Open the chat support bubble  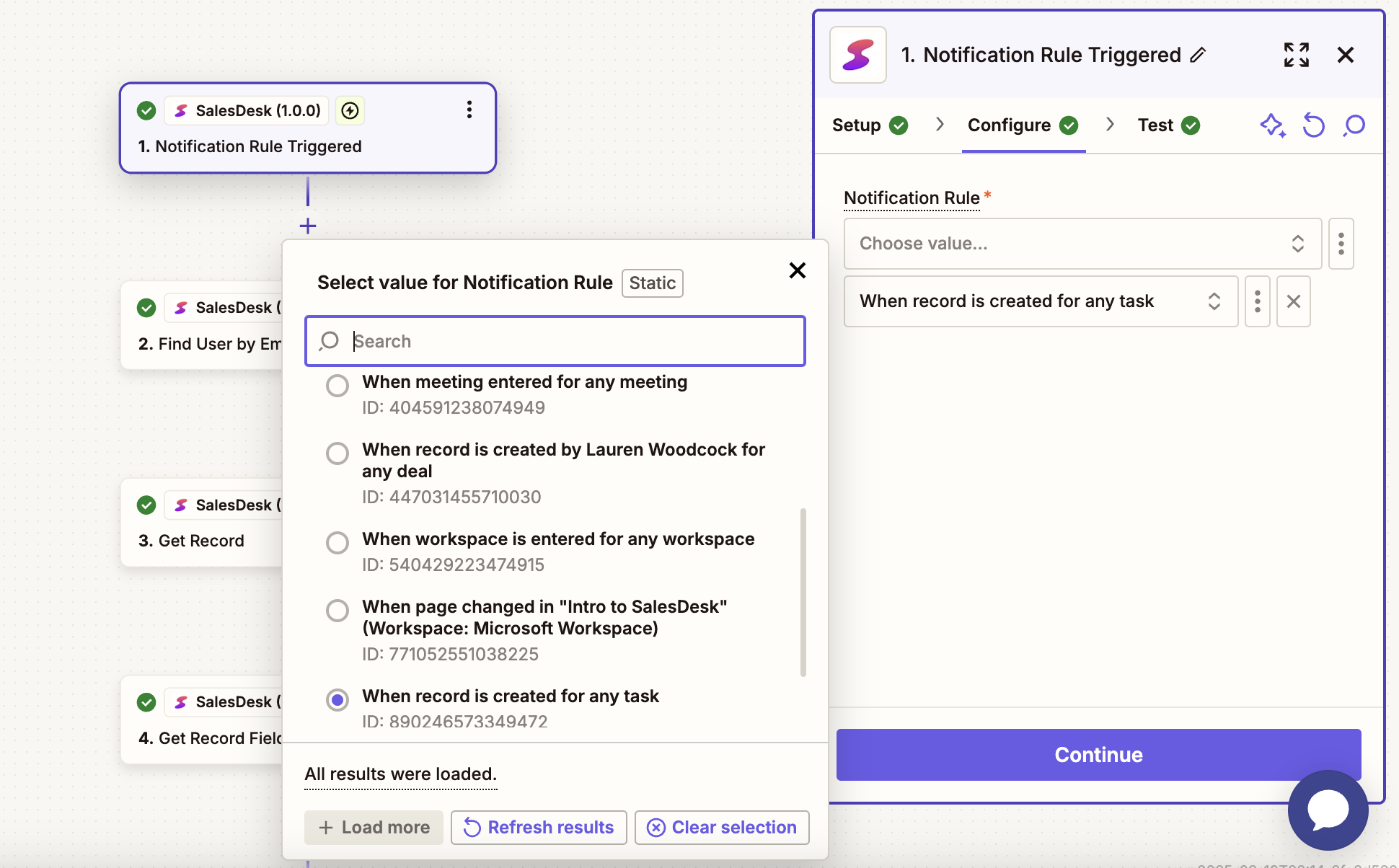click(x=1327, y=810)
